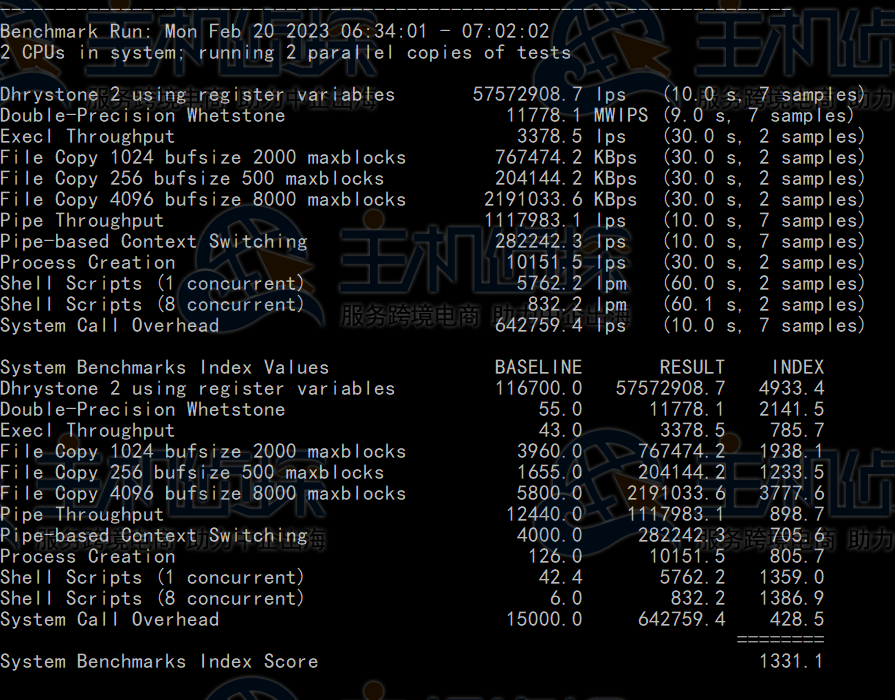Select the BASELINE column header

[538, 367]
